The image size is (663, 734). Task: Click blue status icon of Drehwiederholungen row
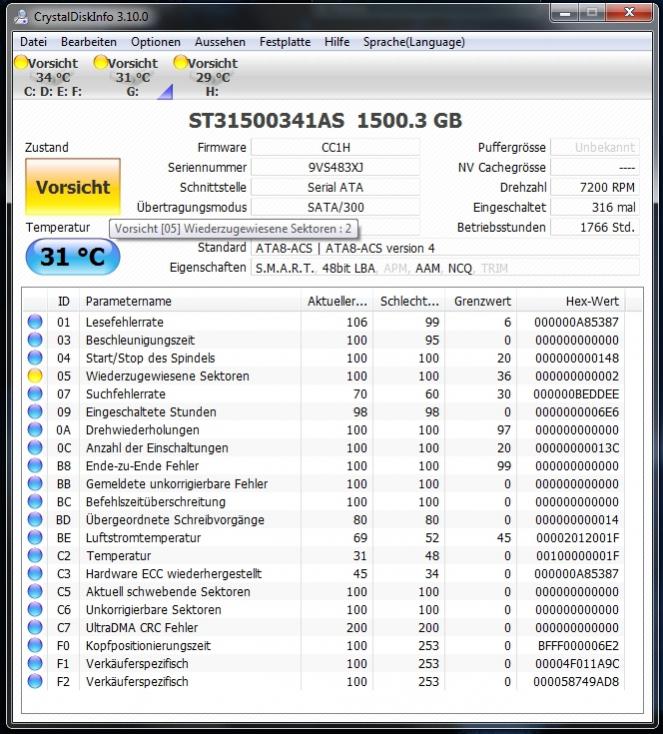35,430
